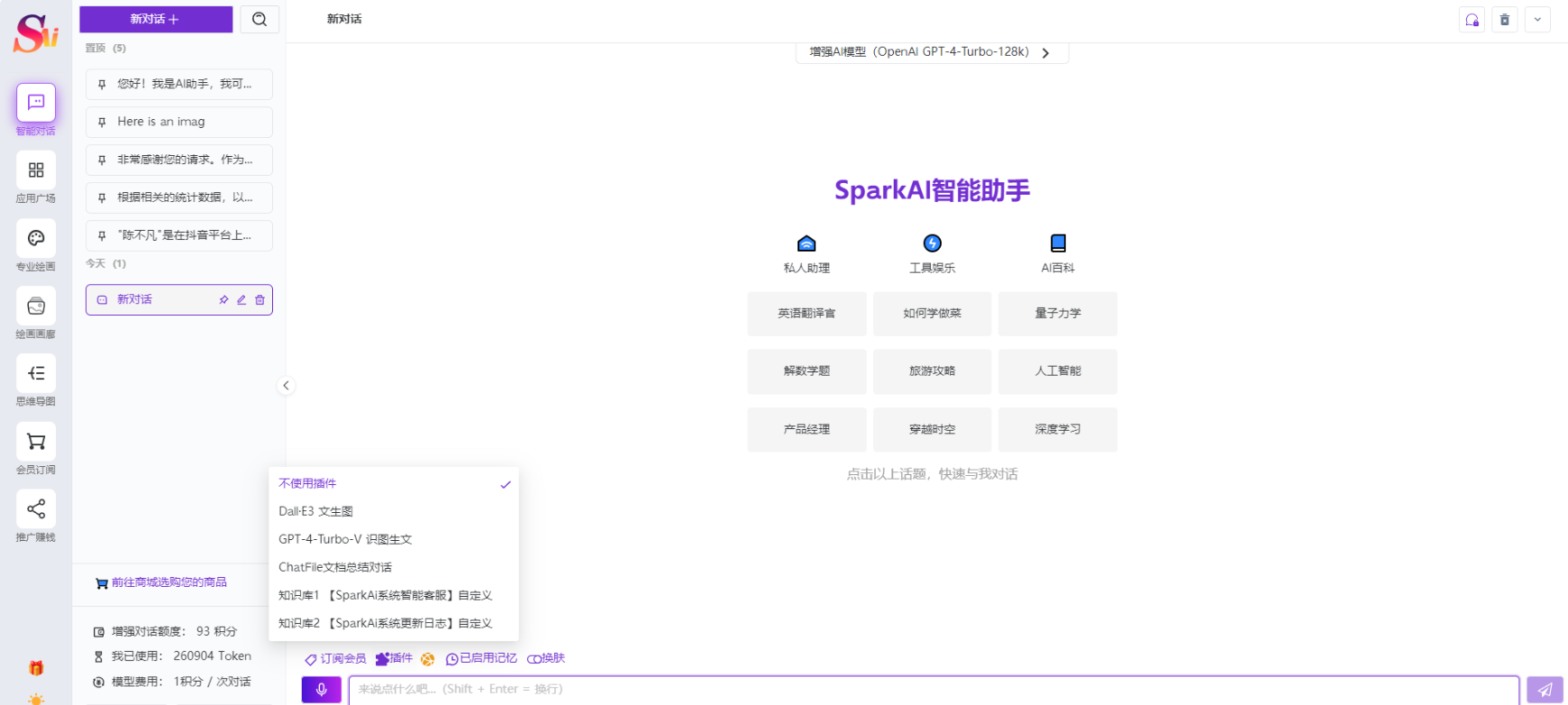
Task: Click the search magnifier icon beside 新对话
Action: coord(260,19)
